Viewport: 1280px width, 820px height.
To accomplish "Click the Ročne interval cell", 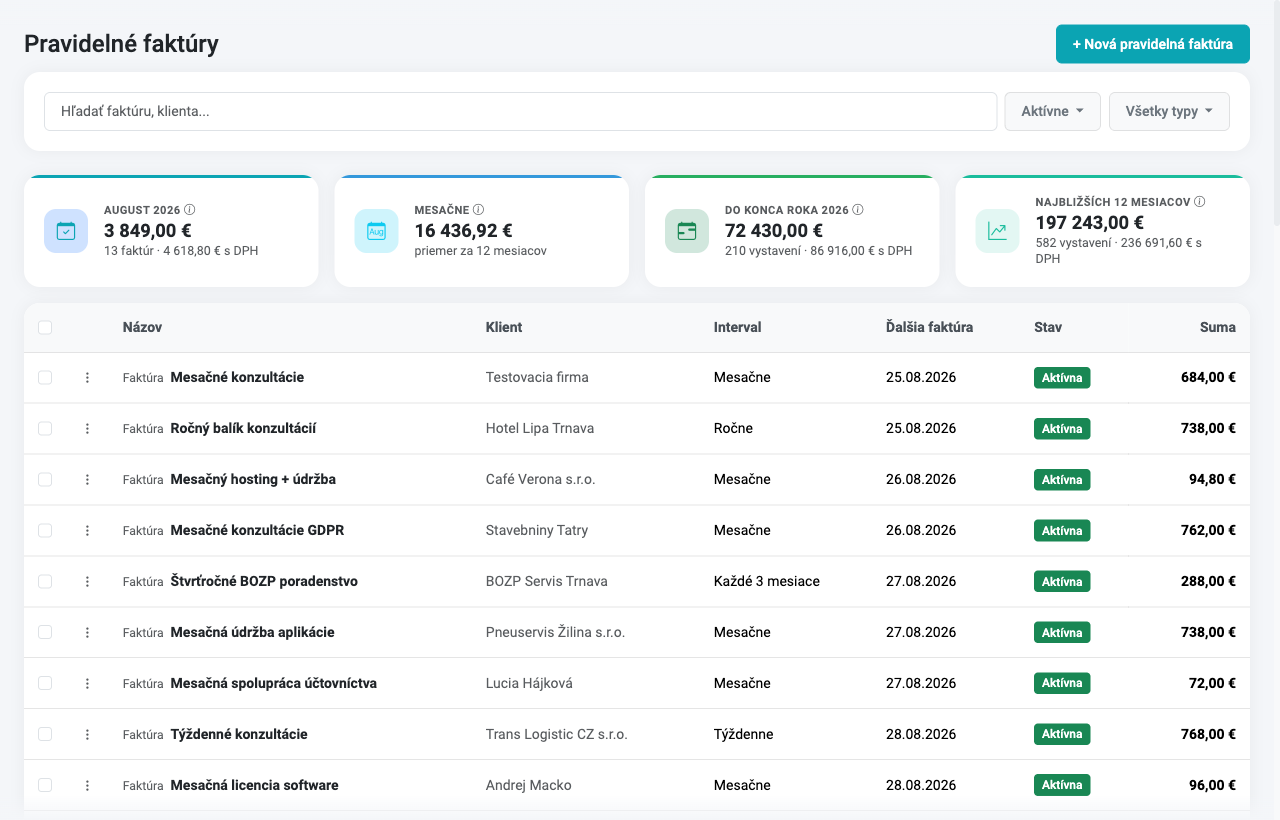I will point(733,429).
